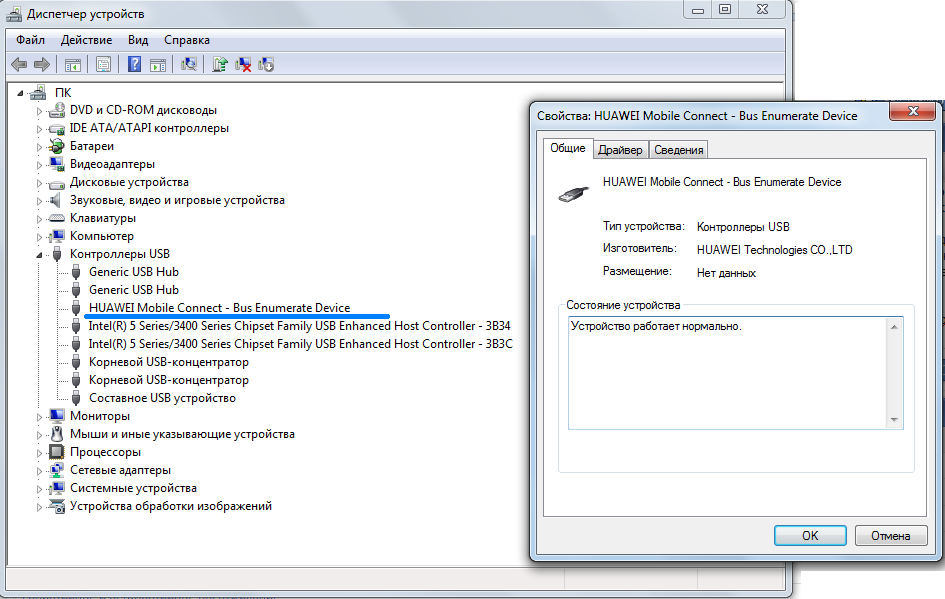
Task: Select HUAWEI Mobile Connect in the device tree
Action: click(219, 308)
